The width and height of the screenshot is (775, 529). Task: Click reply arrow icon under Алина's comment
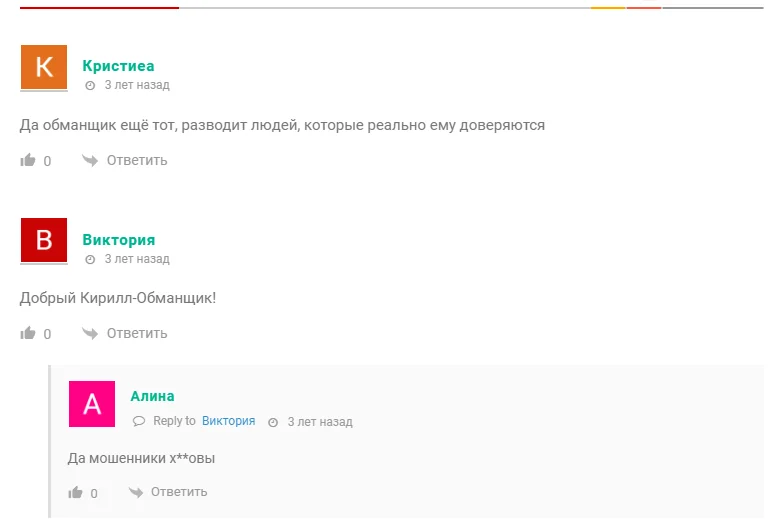pyautogui.click(x=135, y=492)
